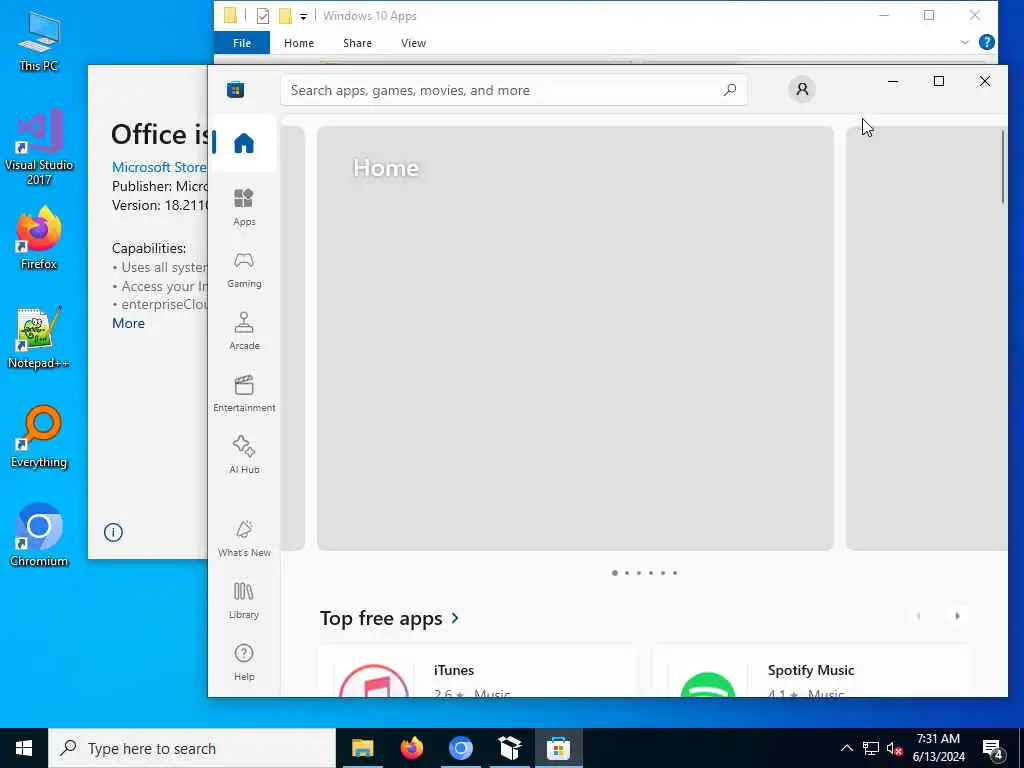
Task: Click the Microsoft Store logo icon
Action: (x=235, y=89)
